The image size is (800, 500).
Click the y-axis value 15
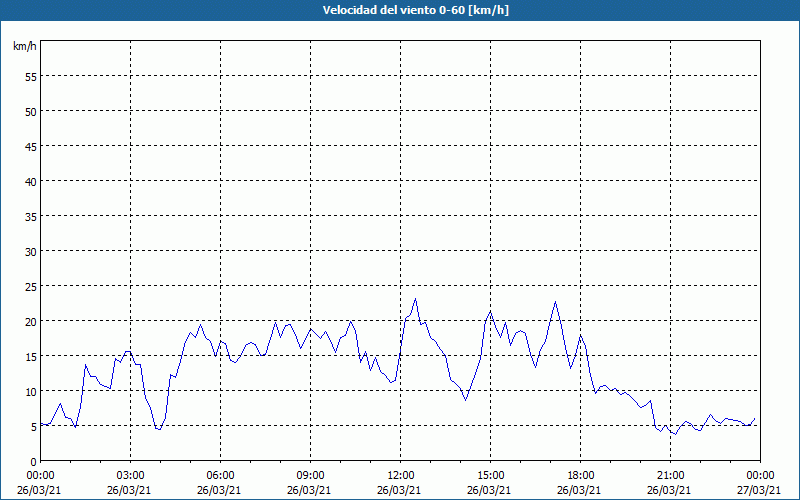(31, 357)
